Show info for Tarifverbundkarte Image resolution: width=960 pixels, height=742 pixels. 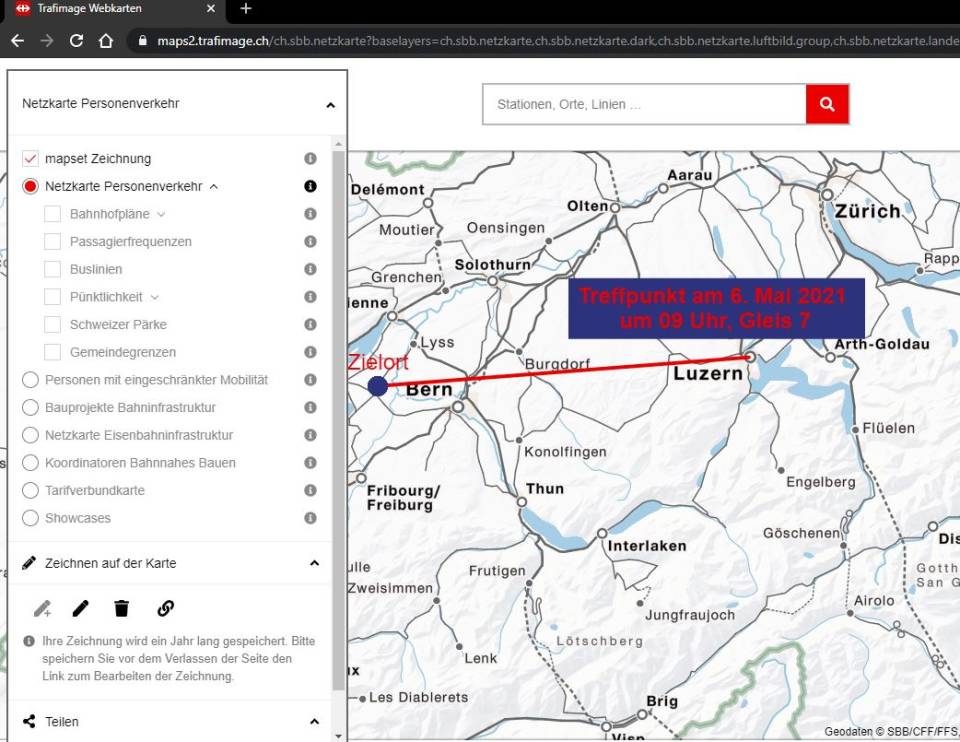click(x=310, y=490)
